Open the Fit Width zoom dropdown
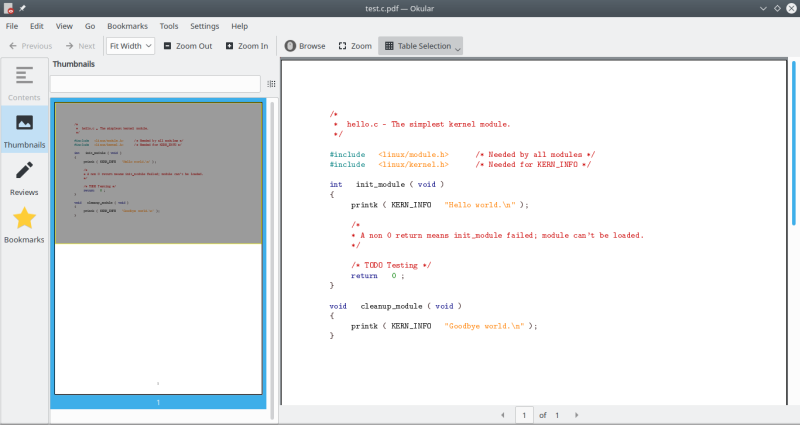 130,46
